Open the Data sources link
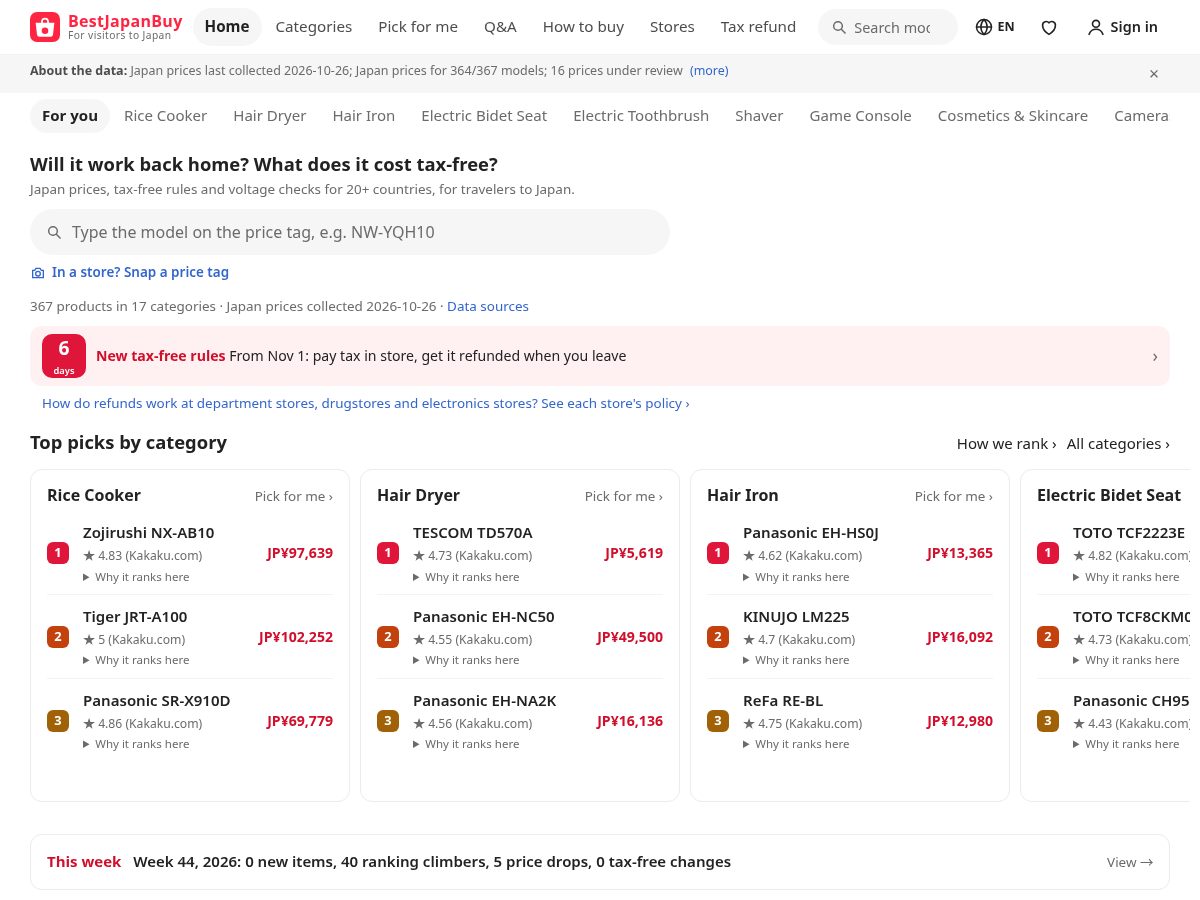The height and width of the screenshot is (900, 1200). (x=488, y=307)
